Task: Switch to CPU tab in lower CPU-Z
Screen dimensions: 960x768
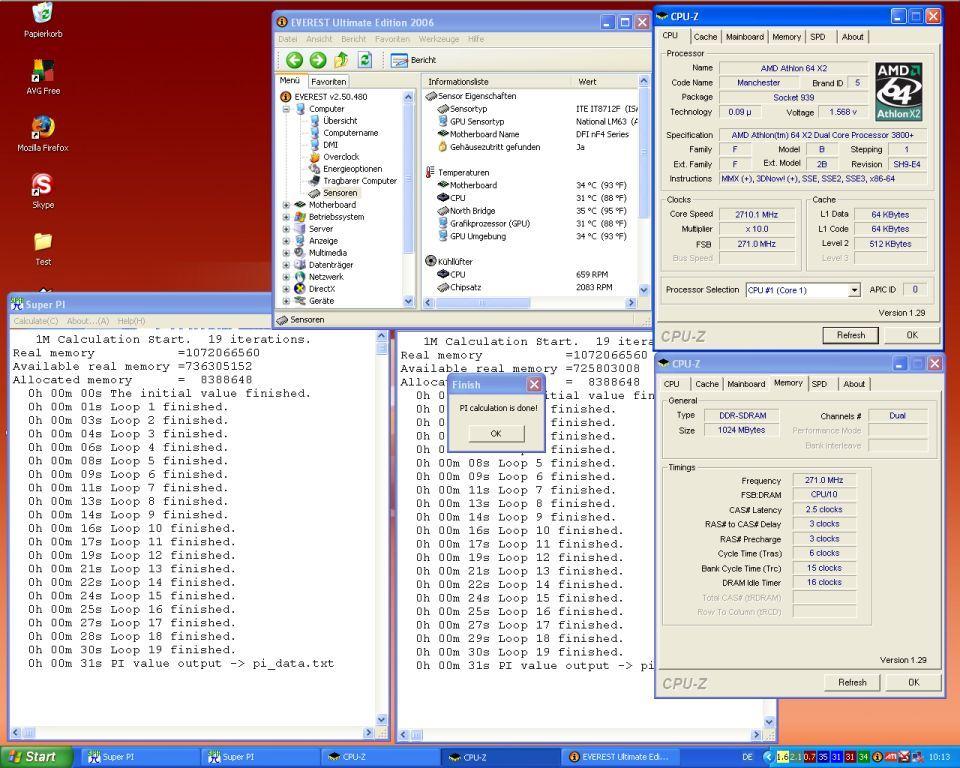Action: click(x=672, y=384)
